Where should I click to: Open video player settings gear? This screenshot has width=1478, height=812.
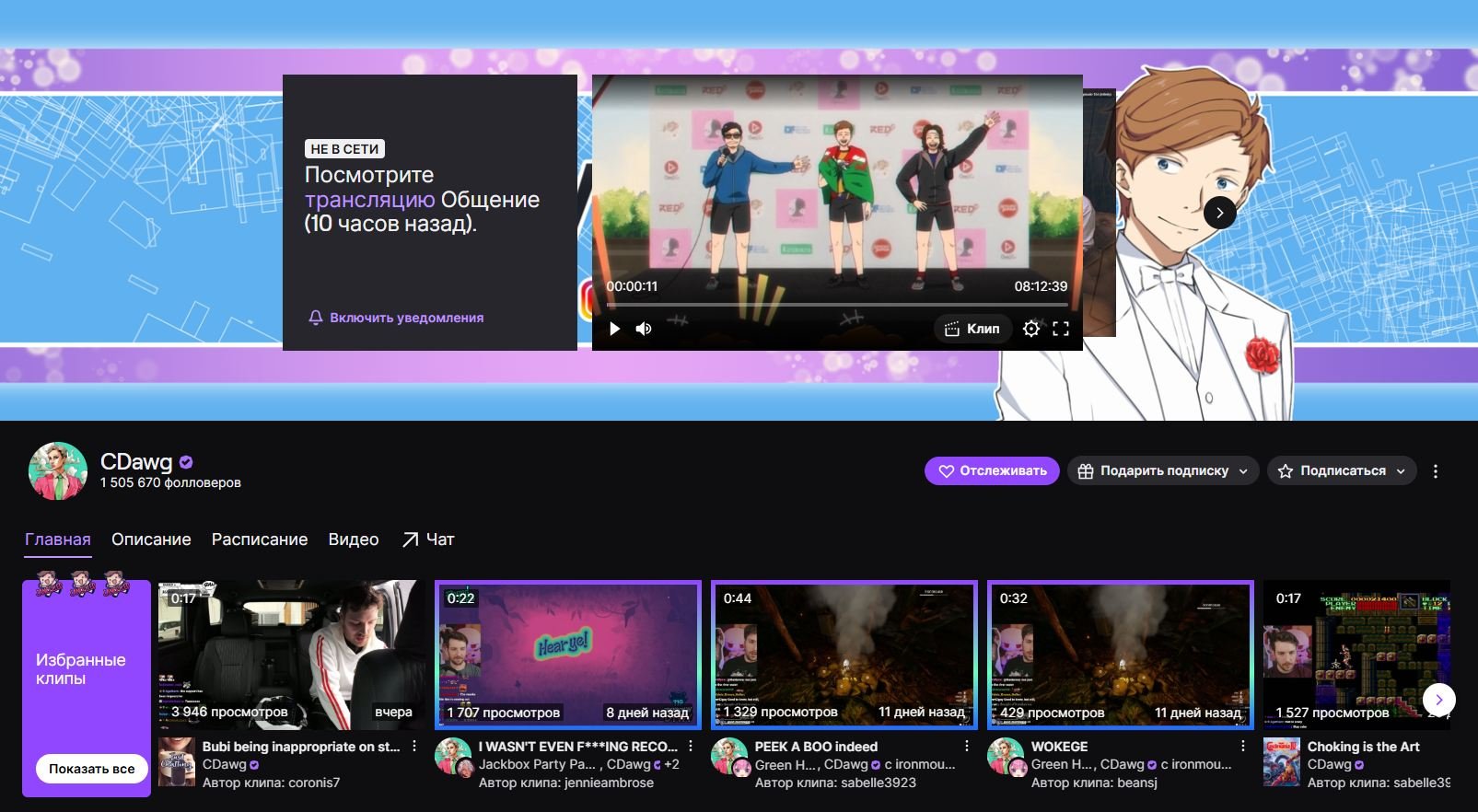pos(1031,329)
